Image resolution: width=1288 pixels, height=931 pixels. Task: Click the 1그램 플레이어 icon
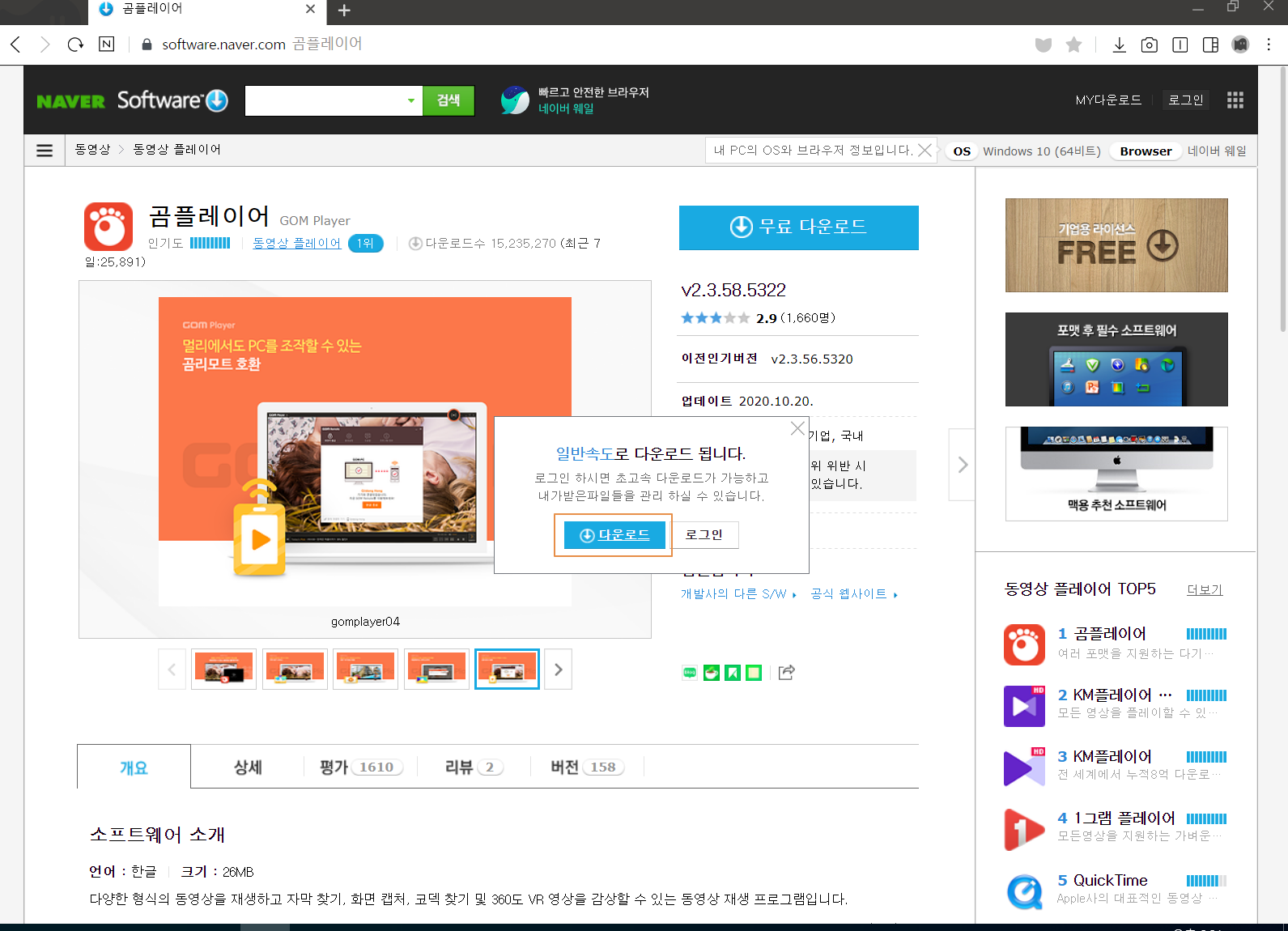tap(1024, 829)
